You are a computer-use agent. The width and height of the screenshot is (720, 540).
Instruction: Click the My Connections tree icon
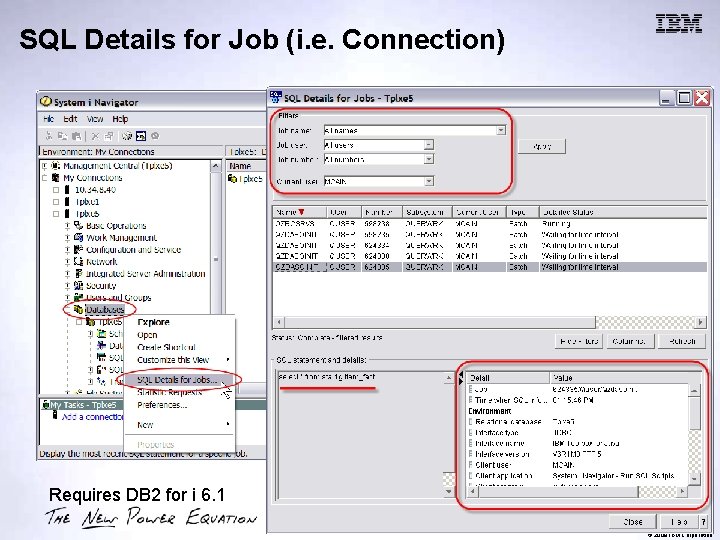(x=56, y=178)
